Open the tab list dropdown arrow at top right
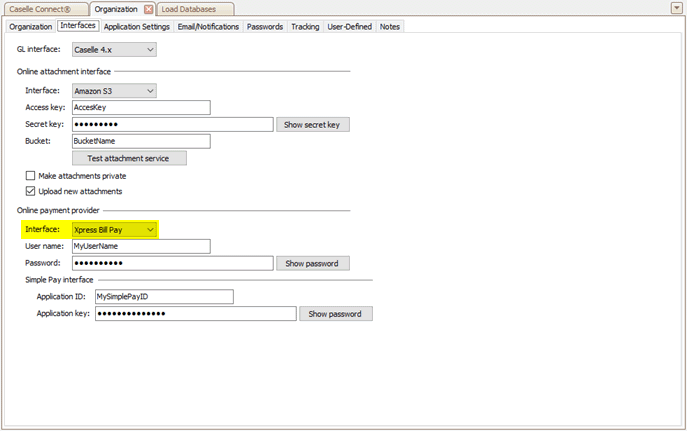 point(676,8)
